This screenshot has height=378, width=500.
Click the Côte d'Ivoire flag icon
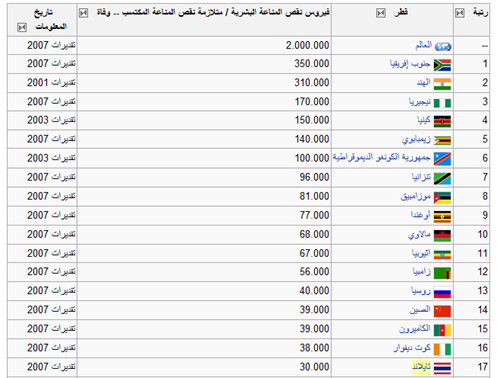[442, 349]
